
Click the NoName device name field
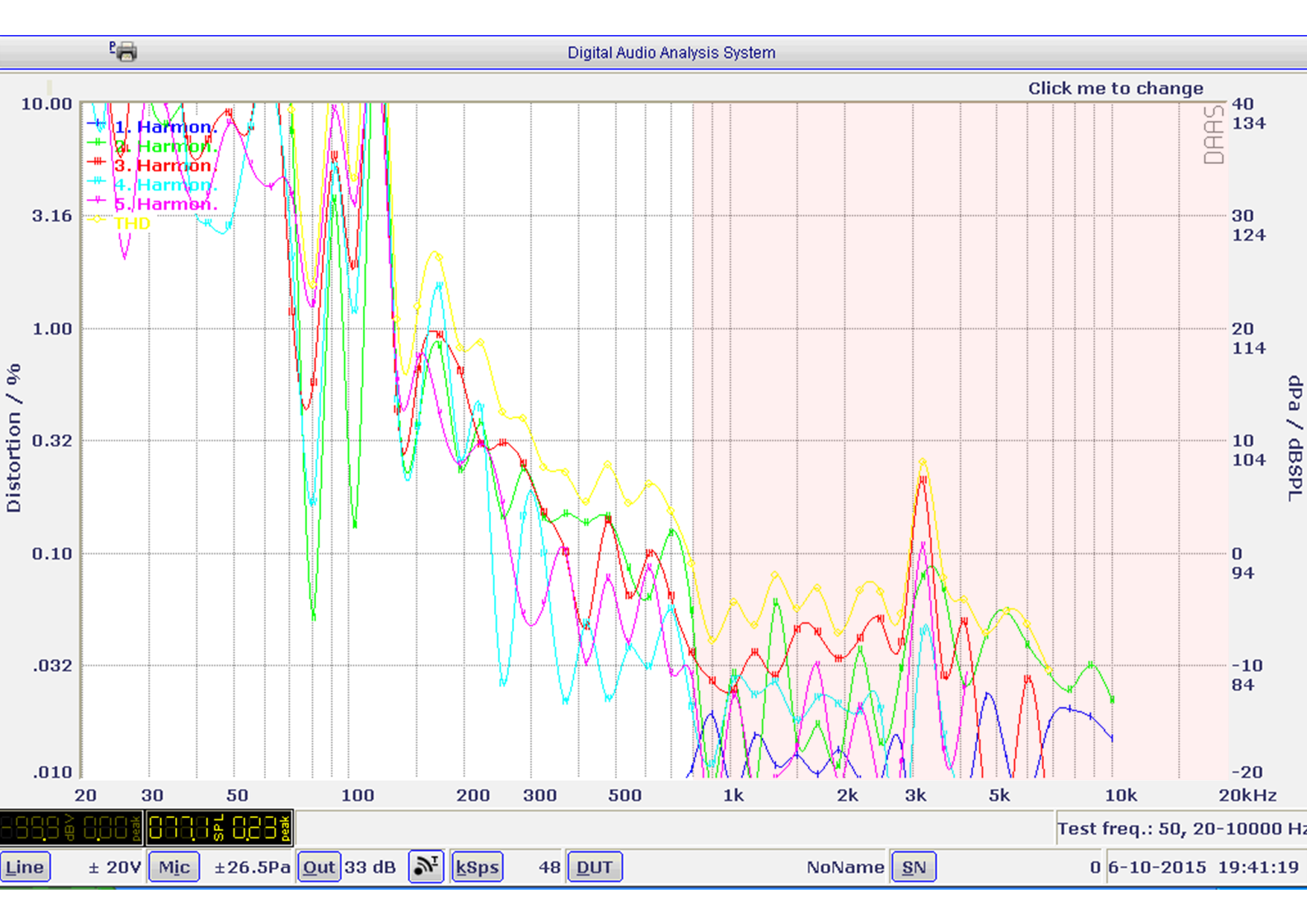[x=844, y=867]
